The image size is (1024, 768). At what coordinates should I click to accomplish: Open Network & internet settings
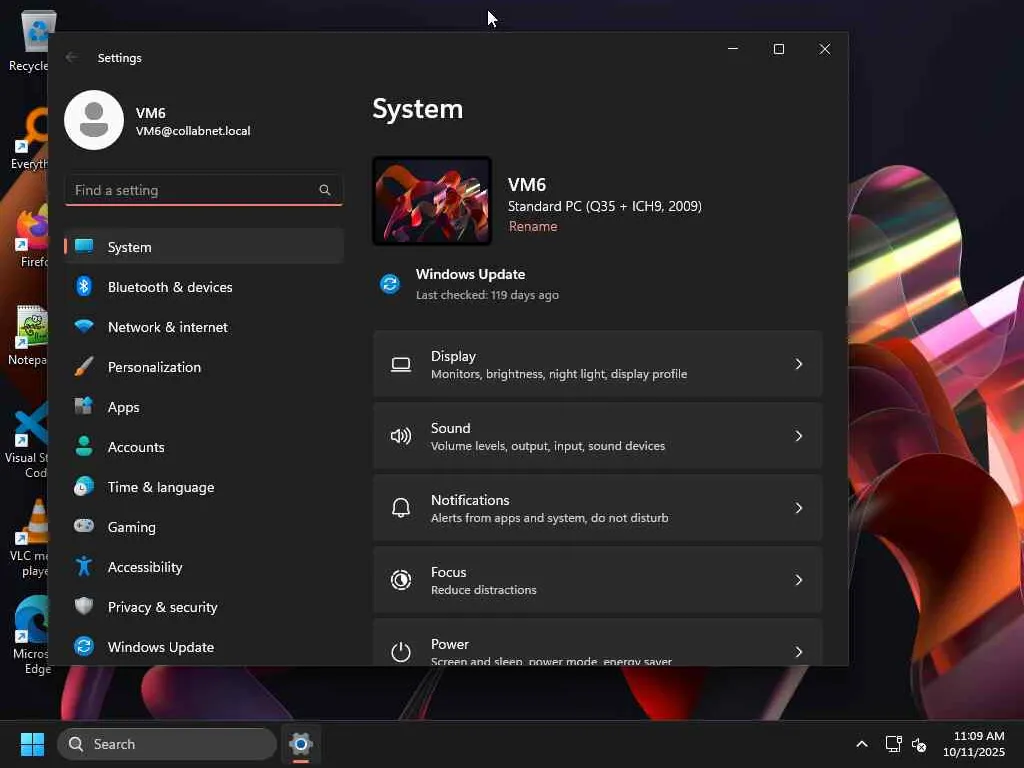[x=204, y=327]
